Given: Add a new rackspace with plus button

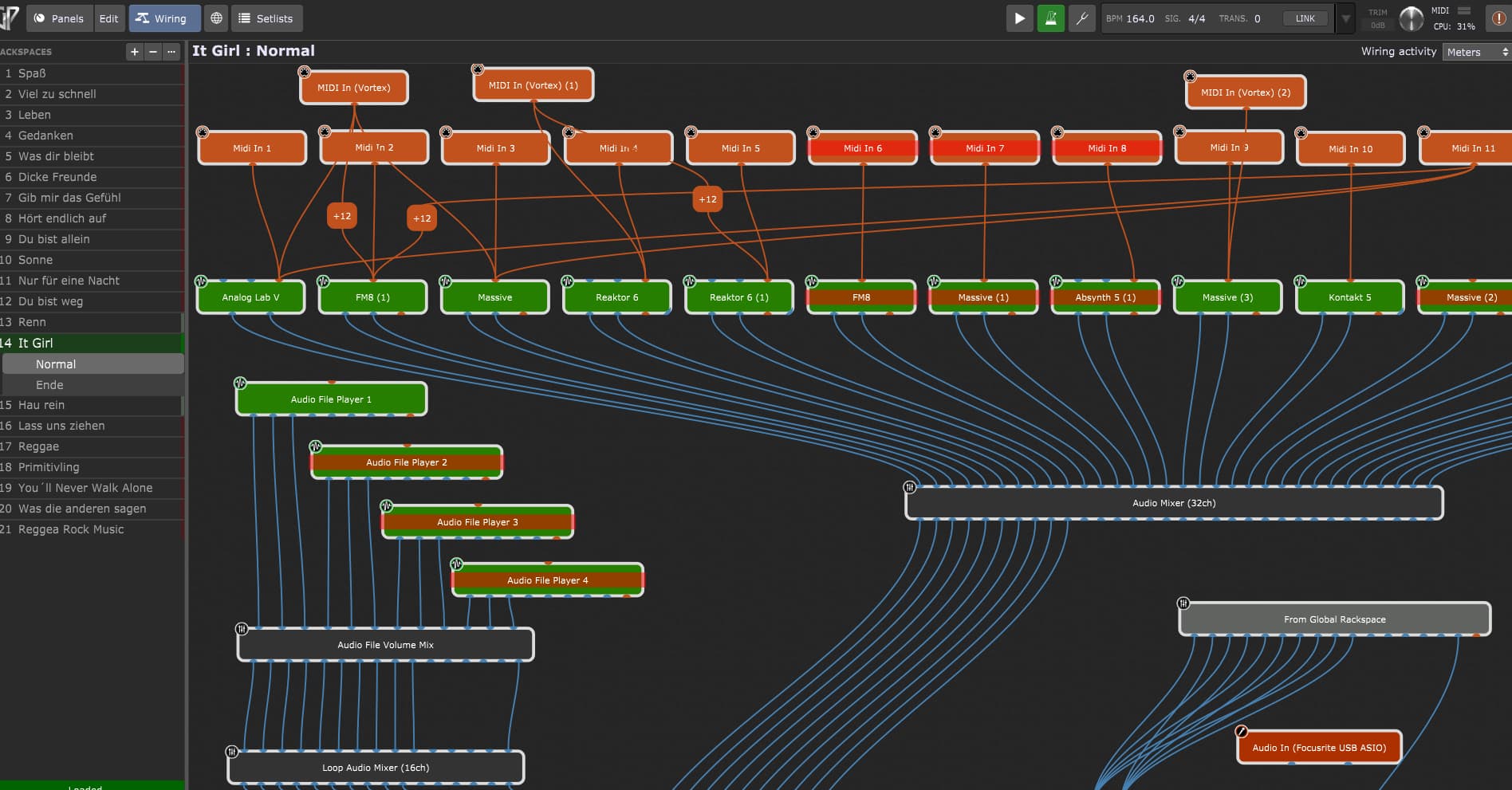Looking at the screenshot, I should [x=135, y=52].
